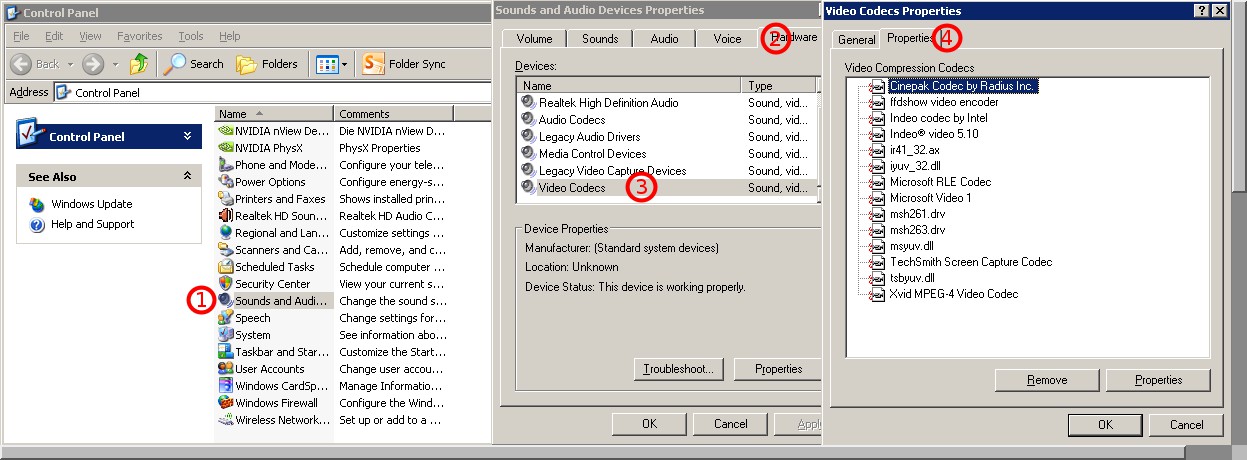Select the Power Options icon
The image size is (1247, 460).
pyautogui.click(x=226, y=182)
